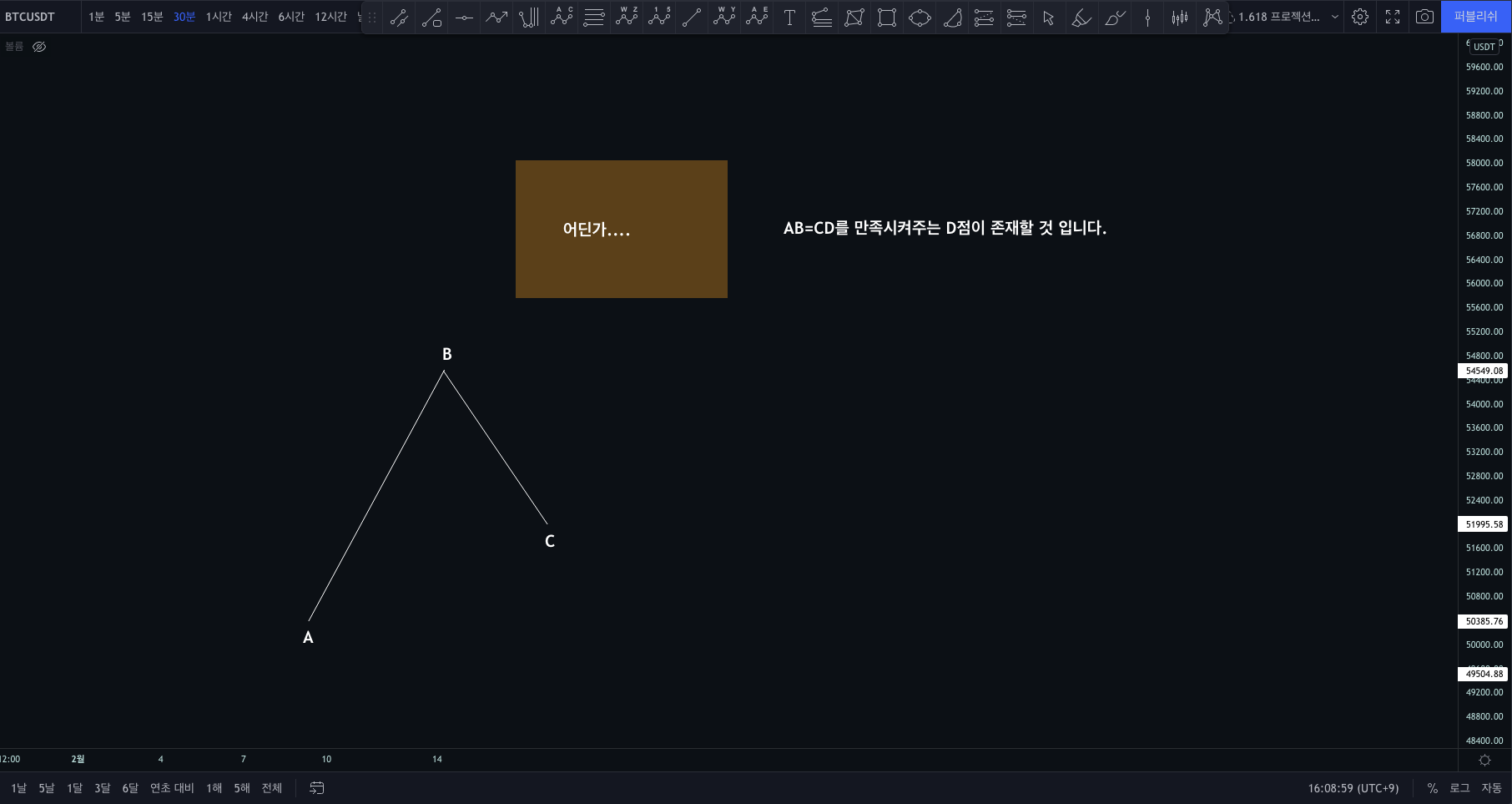This screenshot has height=804, width=1512.
Task: Click the 51995.58 price label
Action: [x=1484, y=524]
